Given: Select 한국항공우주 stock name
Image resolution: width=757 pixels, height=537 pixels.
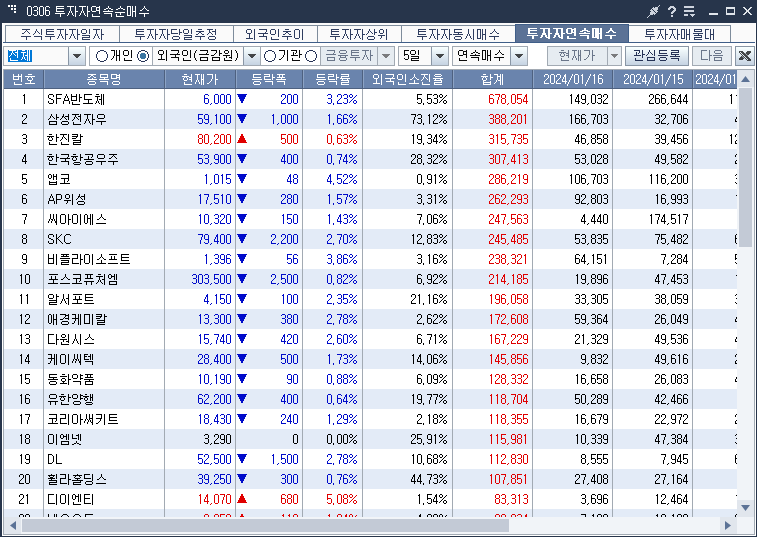Looking at the screenshot, I should point(83,159).
